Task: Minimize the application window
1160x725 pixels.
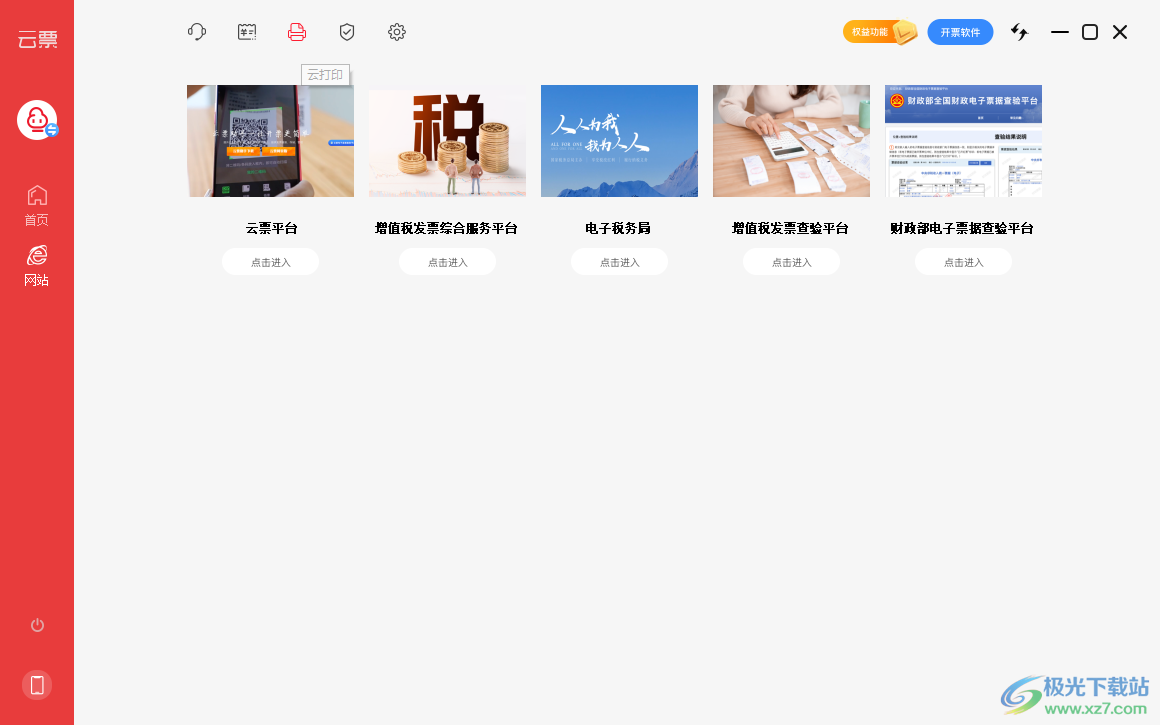Action: 1059,32
